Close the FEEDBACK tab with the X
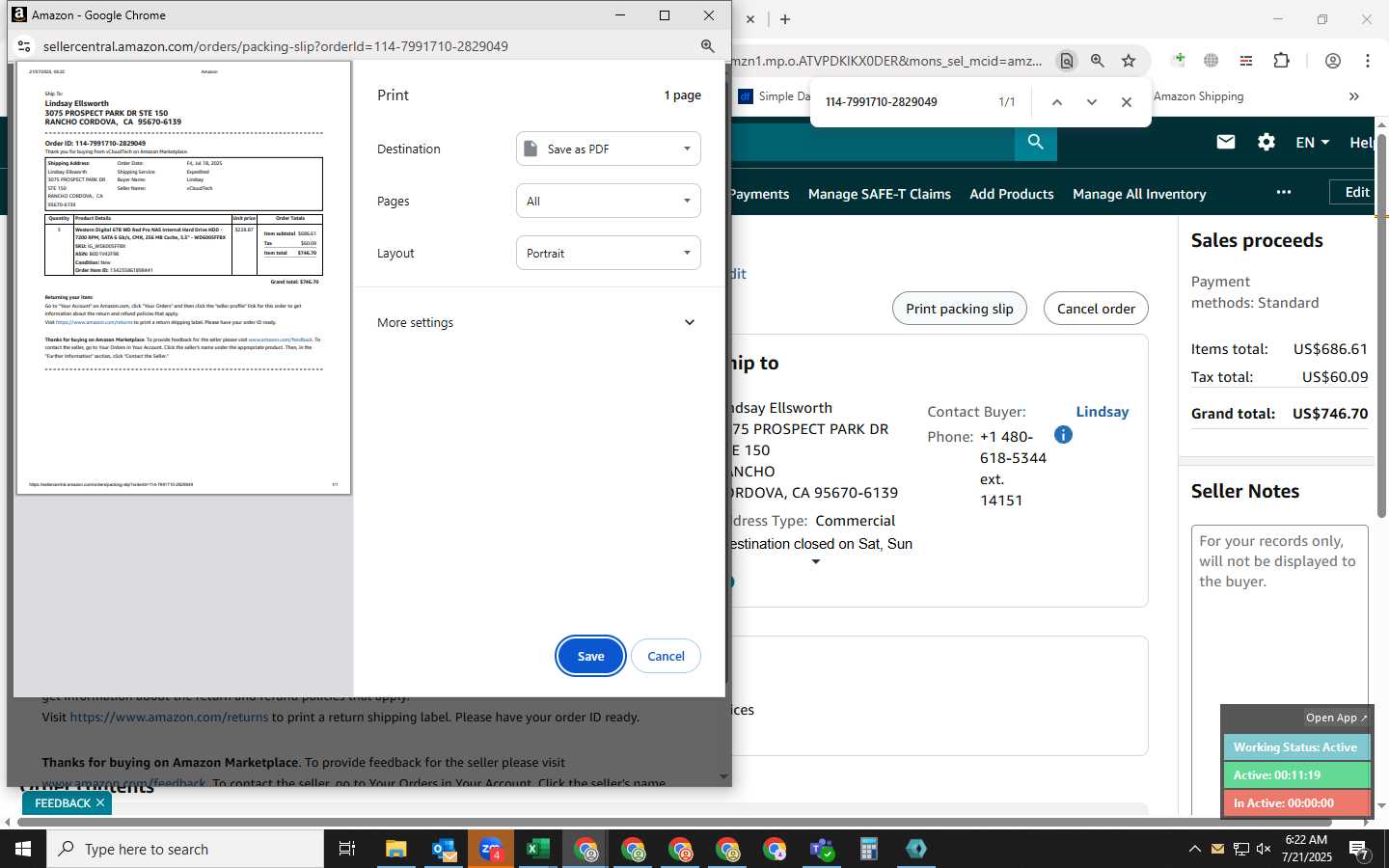1389x868 pixels. point(100,802)
